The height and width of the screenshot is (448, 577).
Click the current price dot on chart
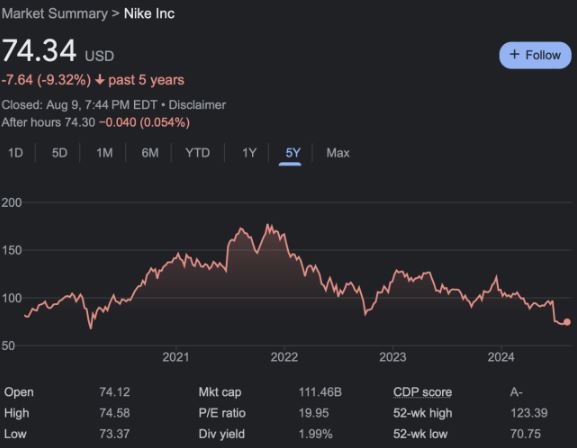pos(567,322)
